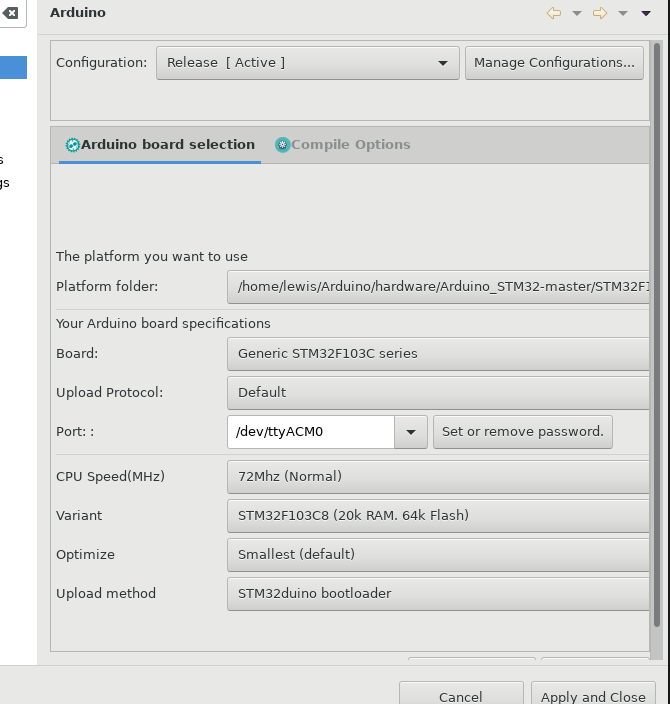The height and width of the screenshot is (704, 670).
Task: Click the Manage Configurations button
Action: pos(554,63)
